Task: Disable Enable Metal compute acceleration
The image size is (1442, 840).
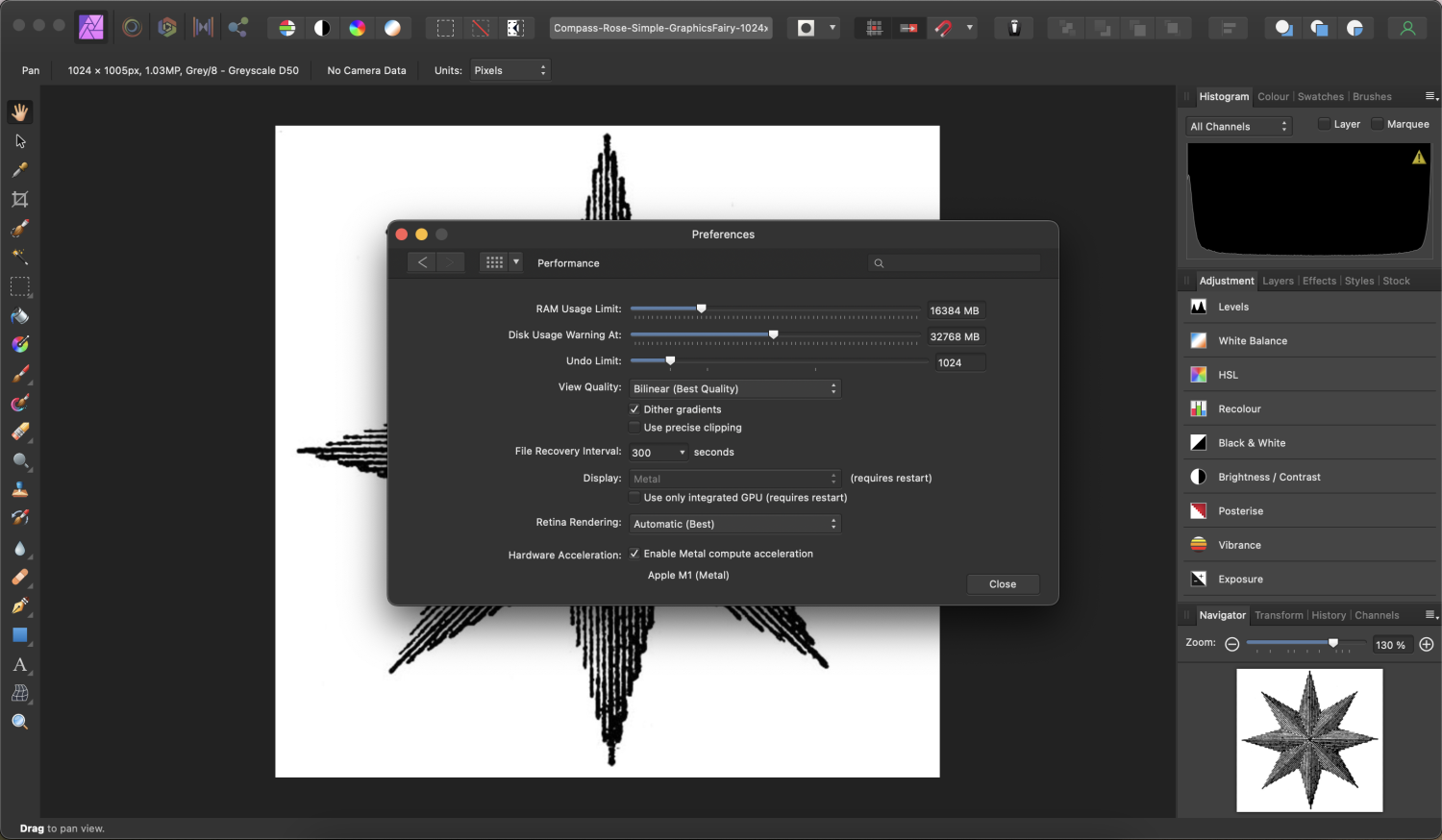Action: [x=634, y=554]
